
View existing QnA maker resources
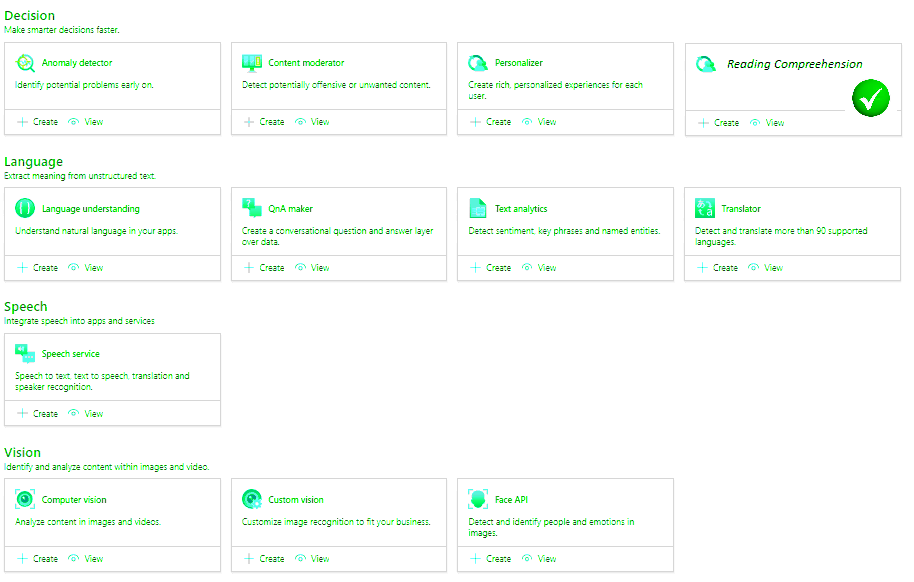[x=312, y=268]
